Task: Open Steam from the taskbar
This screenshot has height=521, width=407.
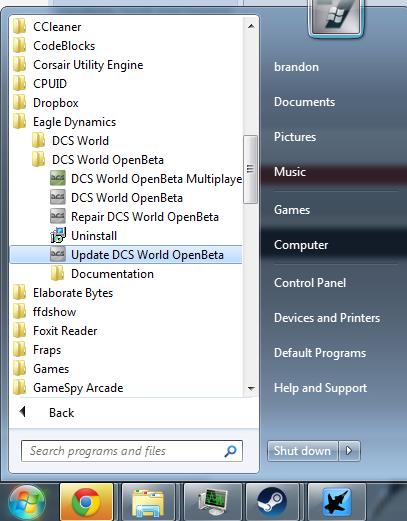Action: point(272,502)
